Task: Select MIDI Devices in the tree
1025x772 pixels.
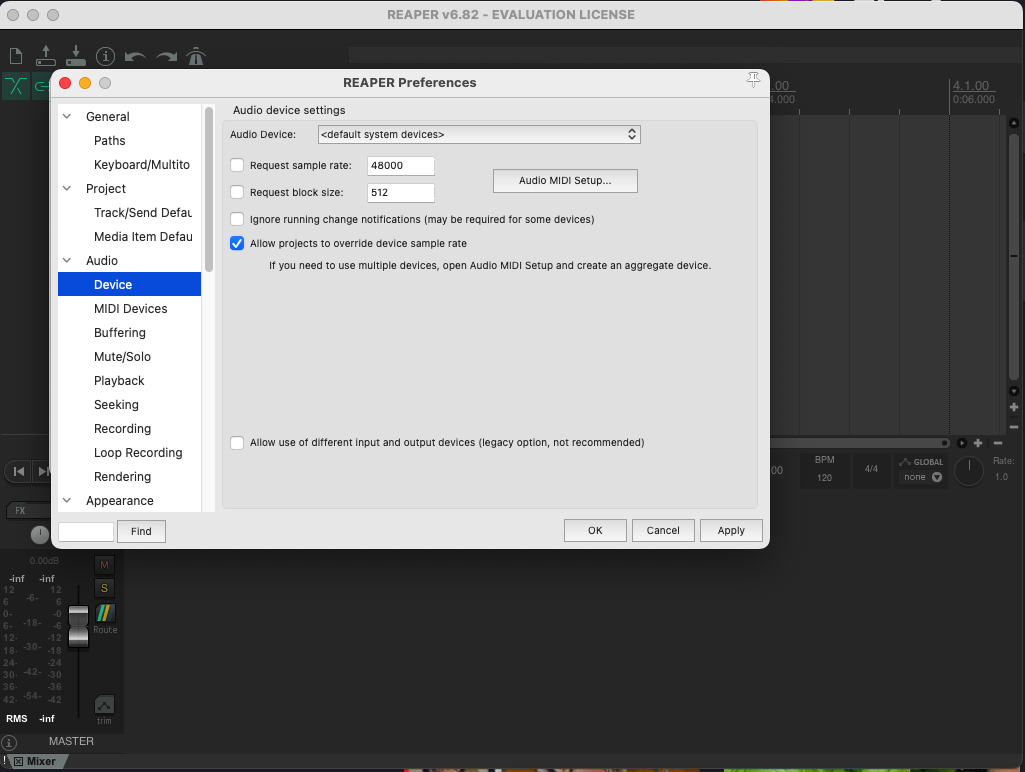Action: pyautogui.click(x=131, y=309)
